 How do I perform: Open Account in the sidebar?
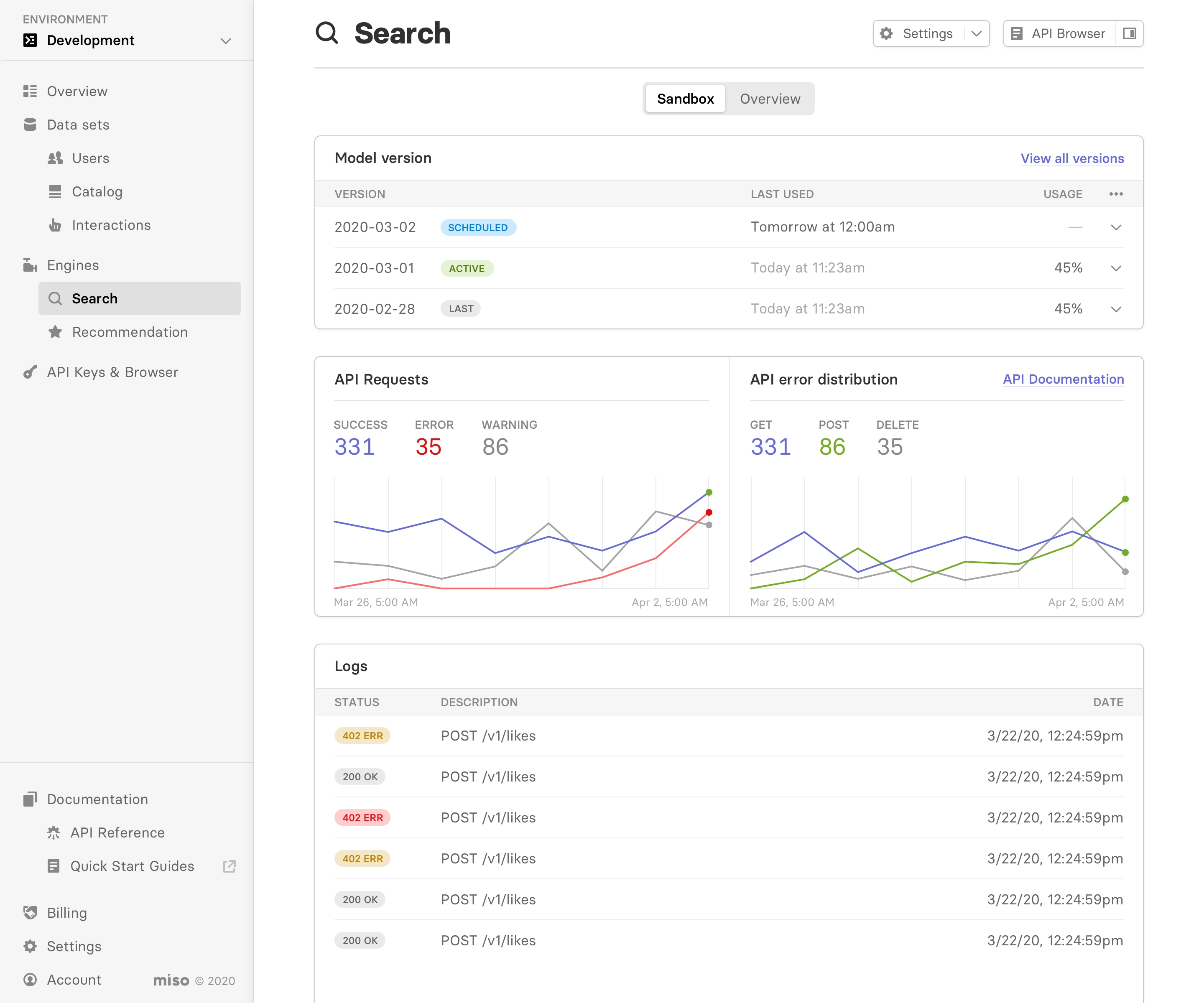(74, 980)
